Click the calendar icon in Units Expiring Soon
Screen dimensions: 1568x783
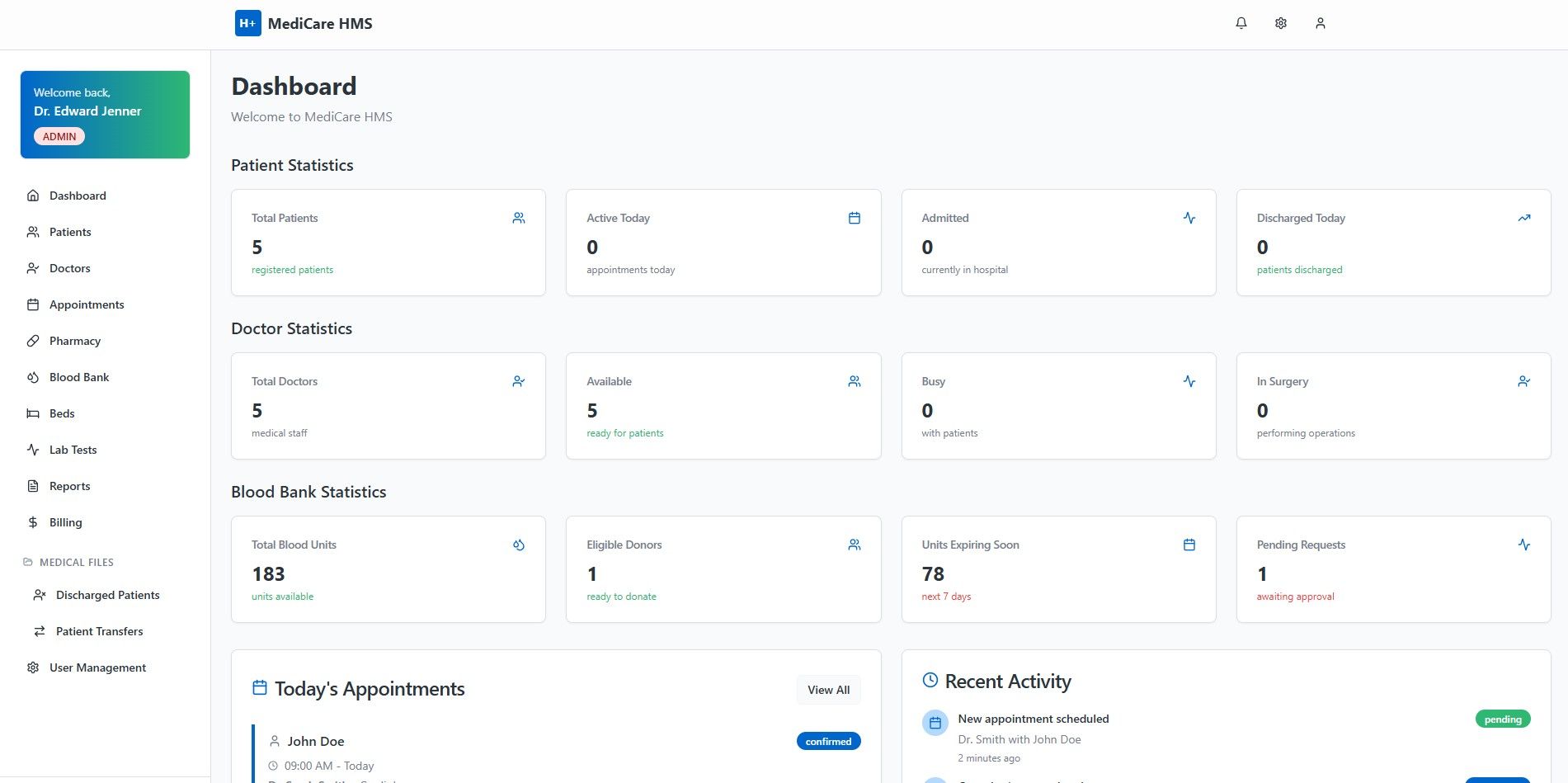(1189, 545)
